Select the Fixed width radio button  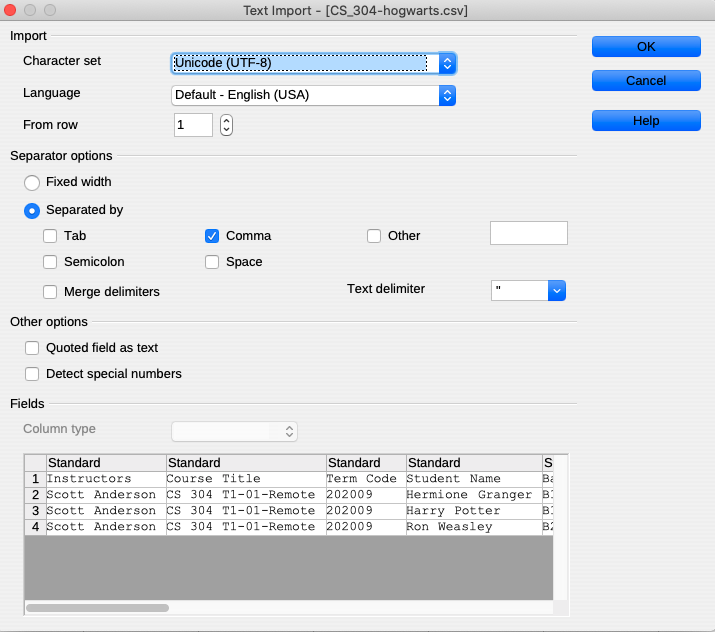pos(32,183)
